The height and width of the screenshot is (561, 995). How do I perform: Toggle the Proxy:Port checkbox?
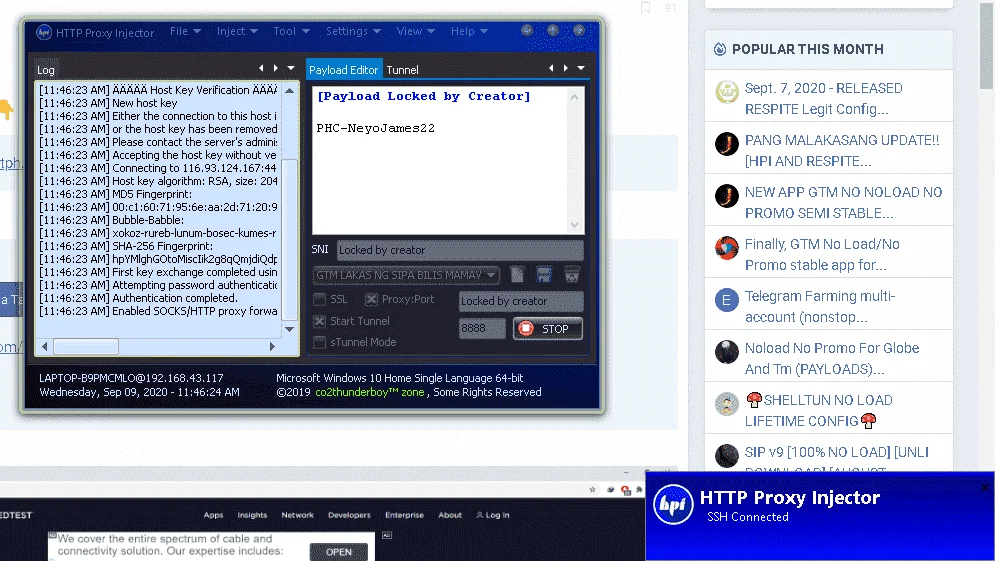coord(371,299)
